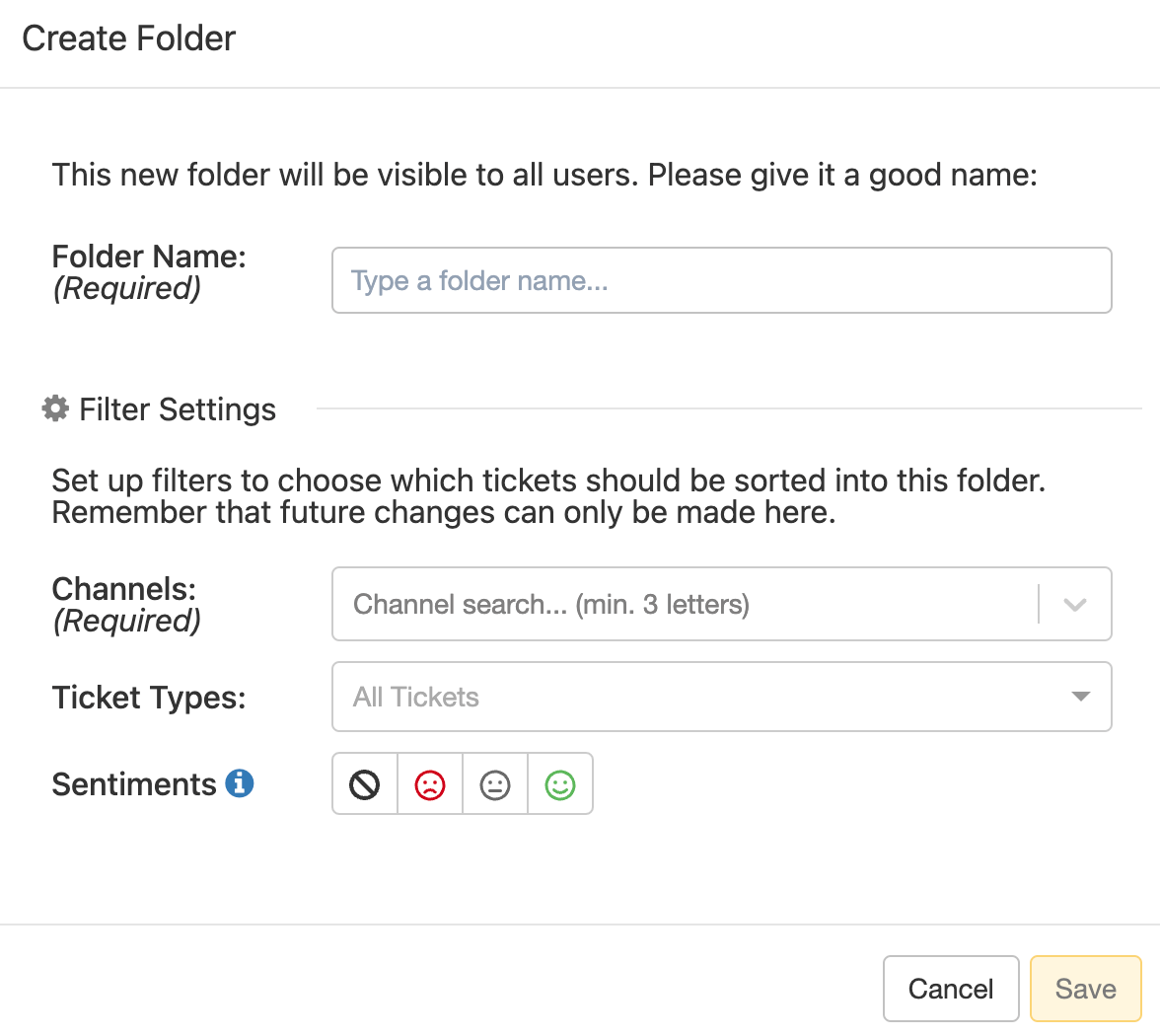Image resolution: width=1160 pixels, height=1036 pixels.
Task: Select the green smiley sentiment icon
Action: pos(559,783)
